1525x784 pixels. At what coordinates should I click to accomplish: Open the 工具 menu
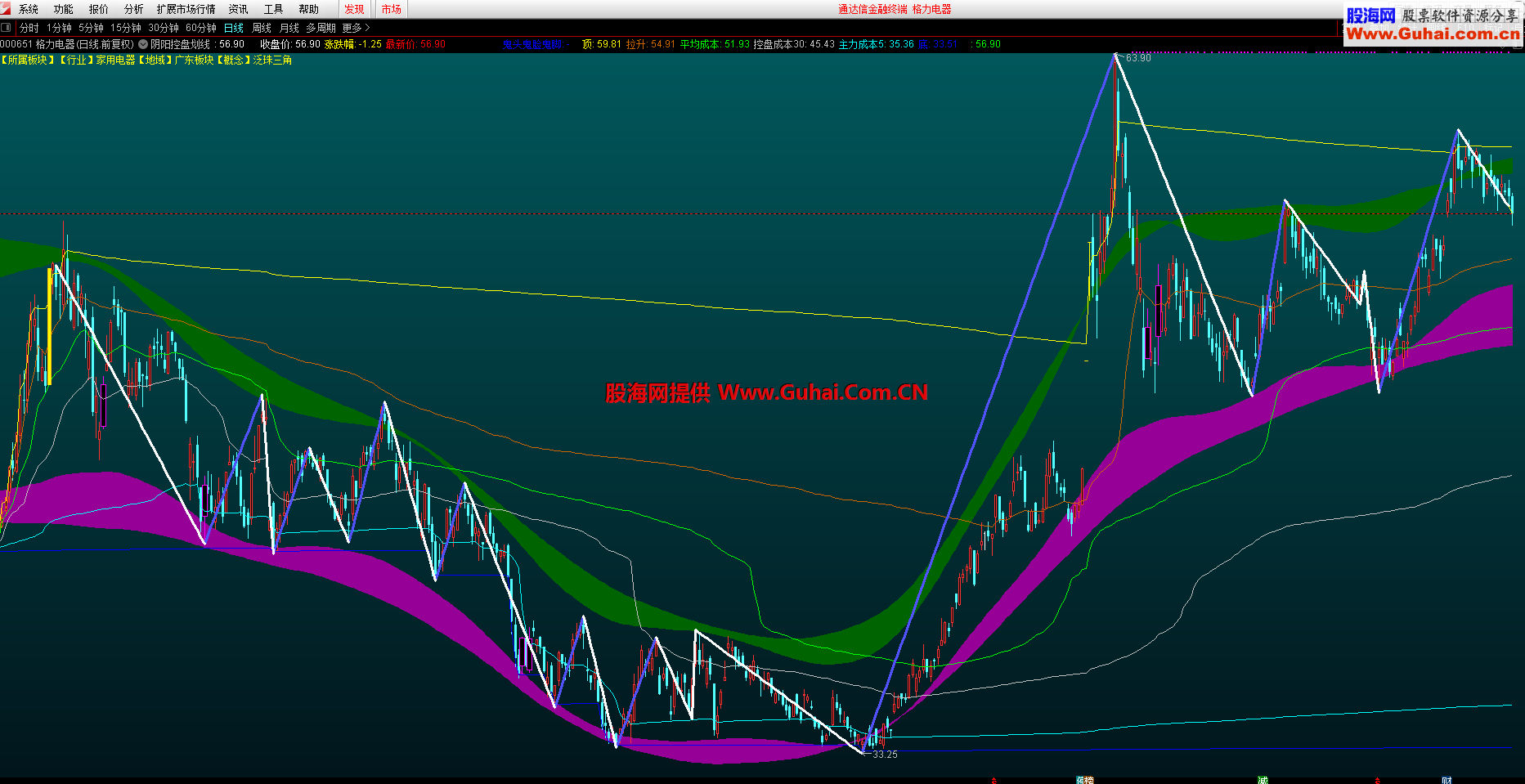274,9
